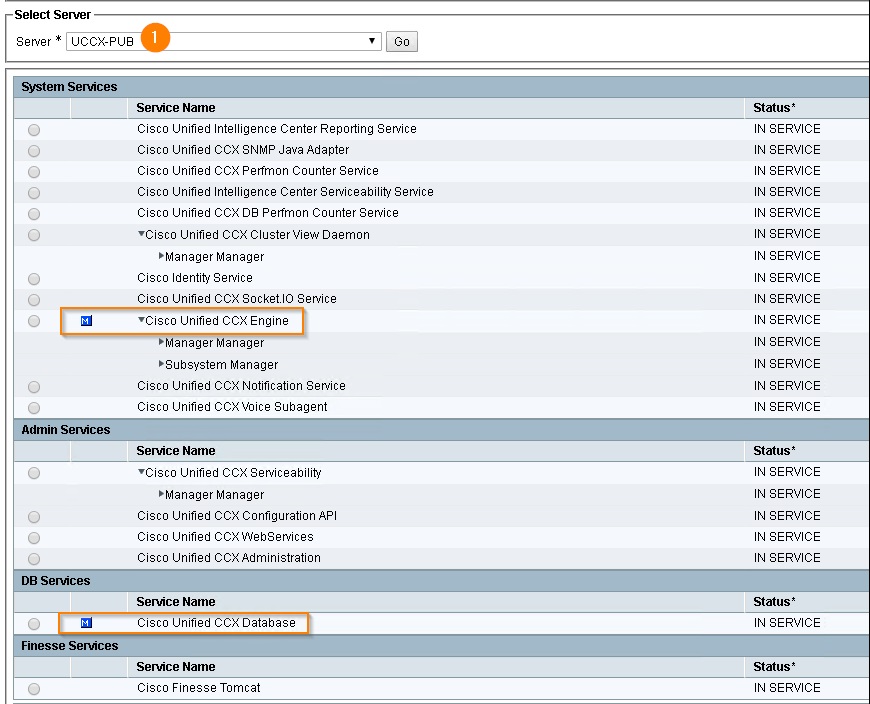Click the 'Cisco Unified CCX Configuration API' name

tap(237, 516)
